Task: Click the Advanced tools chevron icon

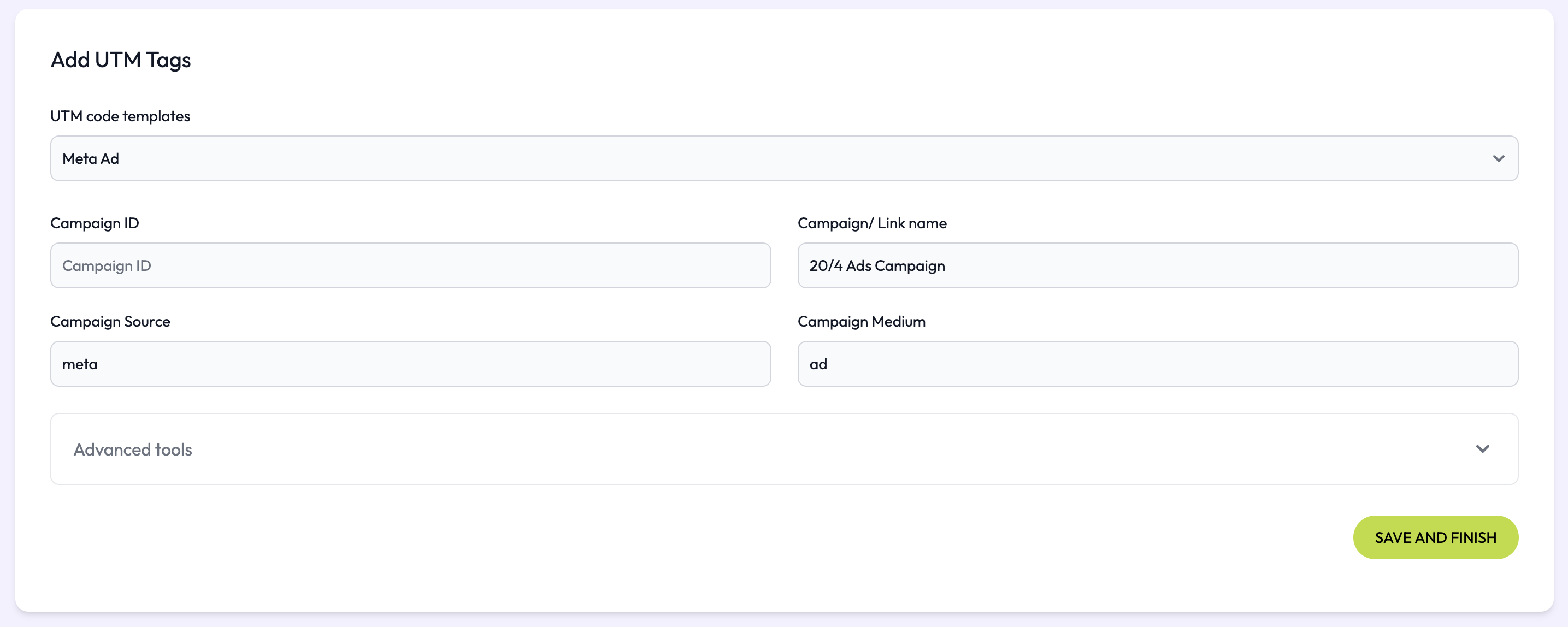Action: pos(1482,449)
